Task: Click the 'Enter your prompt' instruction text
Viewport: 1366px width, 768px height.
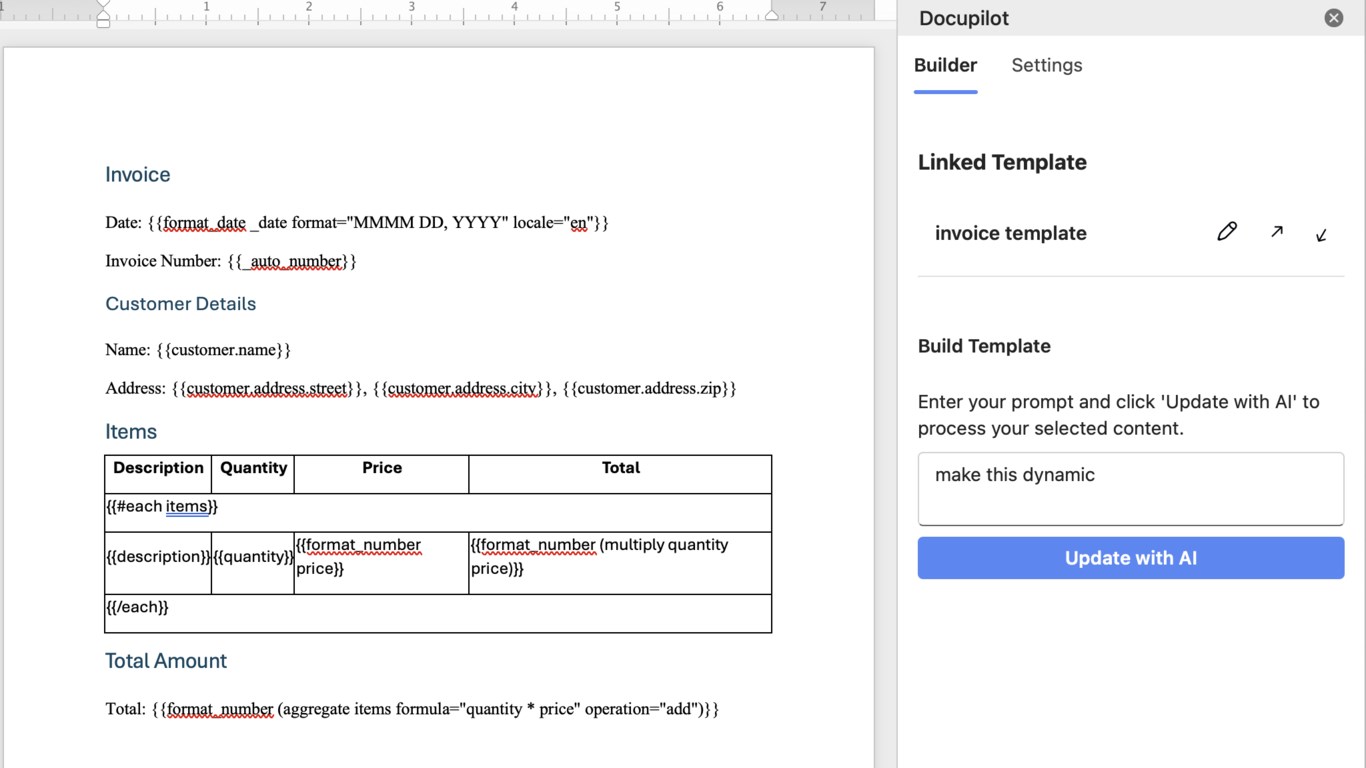Action: pos(1119,415)
